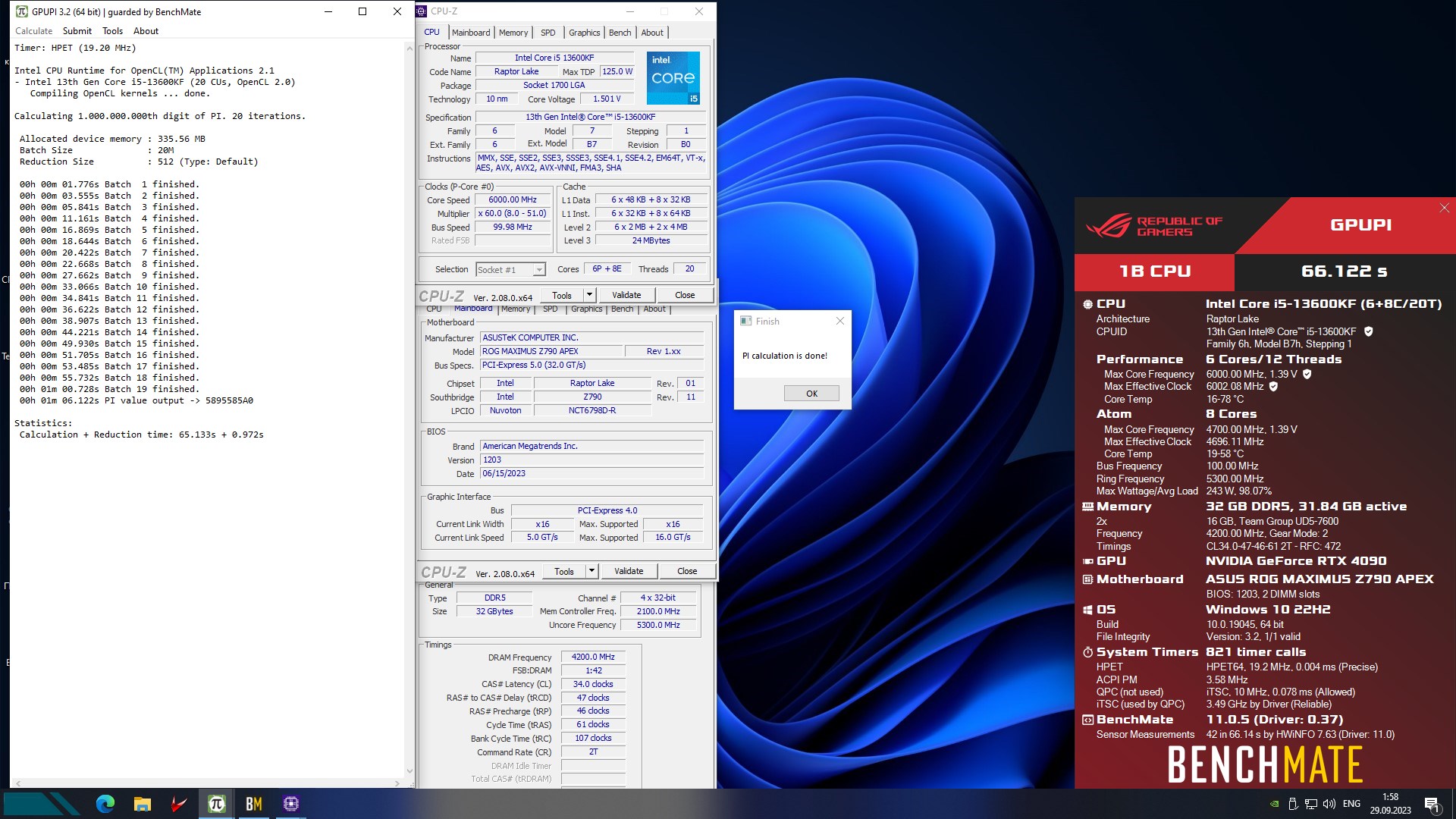Viewport: 1456px width, 819px height.
Task: Click Close in Mainboard CPU-Z window
Action: (687, 571)
